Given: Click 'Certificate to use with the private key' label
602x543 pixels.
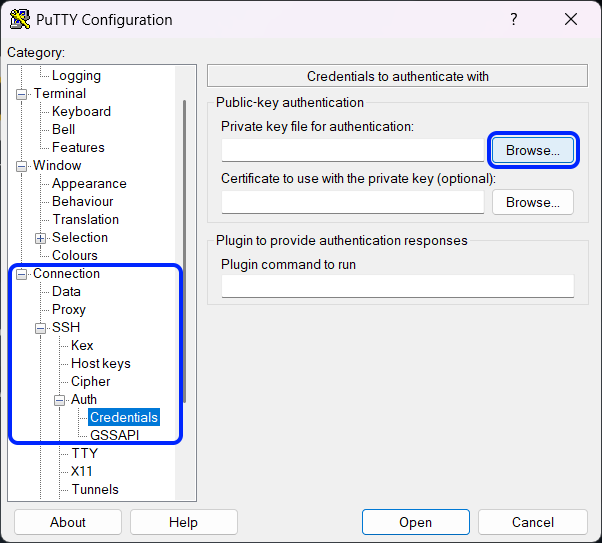Looking at the screenshot, I should click(x=358, y=179).
